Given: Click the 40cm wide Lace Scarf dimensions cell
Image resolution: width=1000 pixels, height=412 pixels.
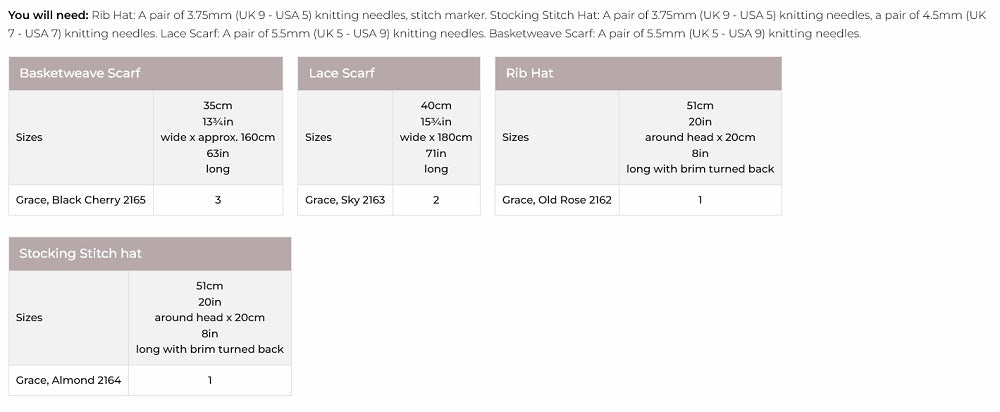Looking at the screenshot, I should tap(436, 137).
